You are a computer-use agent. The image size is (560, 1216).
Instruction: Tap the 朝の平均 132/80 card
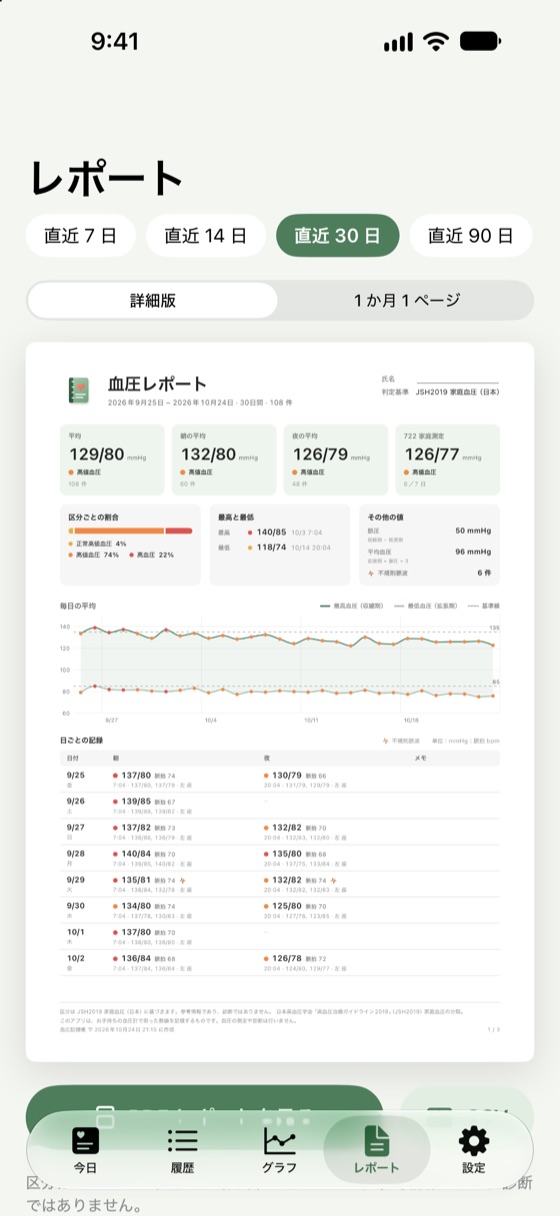point(224,459)
